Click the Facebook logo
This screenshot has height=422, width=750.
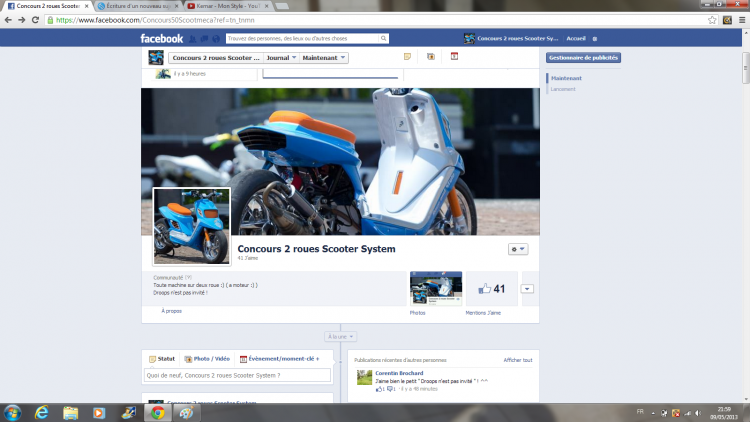[162, 38]
